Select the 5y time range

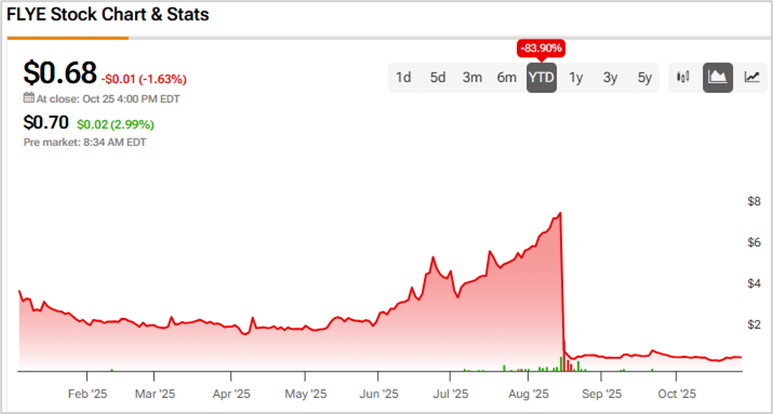tap(645, 77)
